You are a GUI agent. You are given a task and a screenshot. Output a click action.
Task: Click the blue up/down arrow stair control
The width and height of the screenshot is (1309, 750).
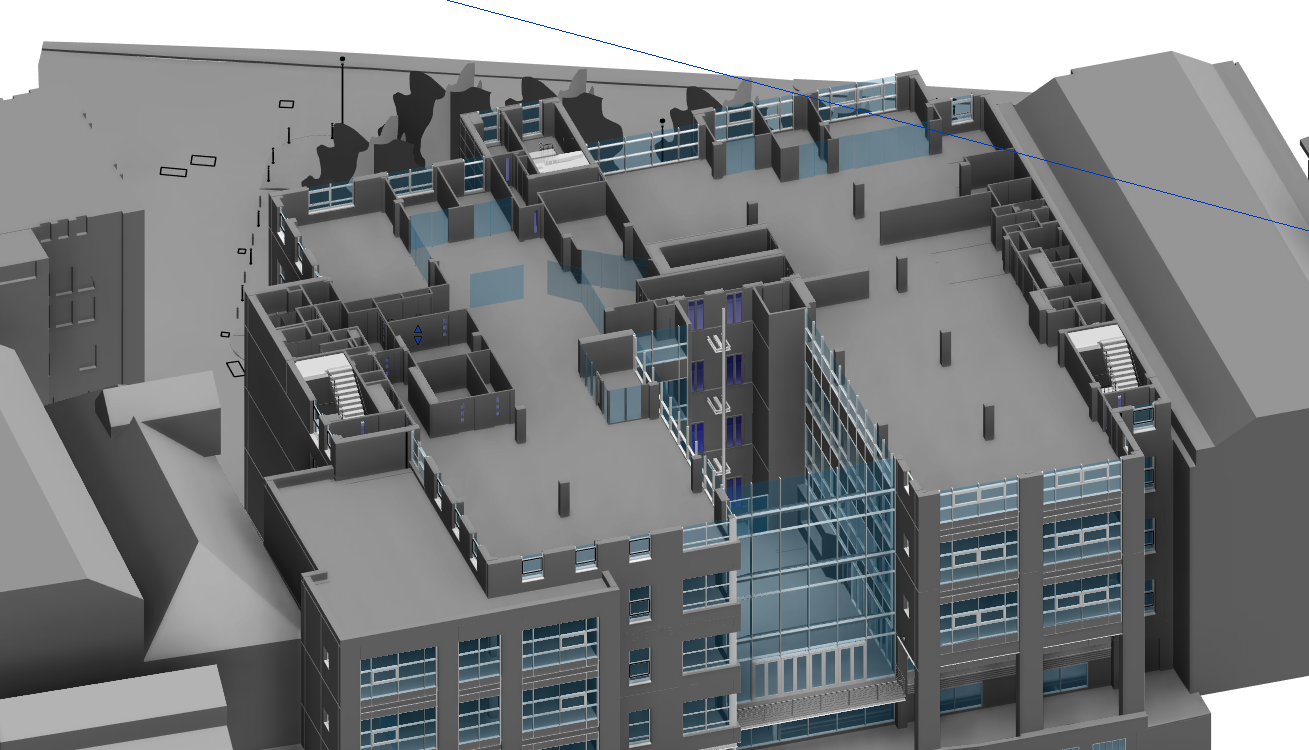[x=418, y=335]
